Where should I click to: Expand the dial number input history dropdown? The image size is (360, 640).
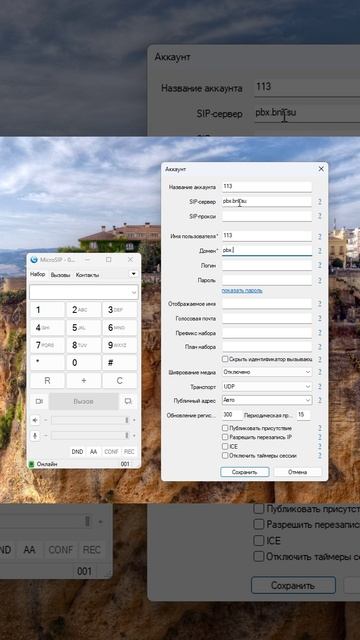pos(134,293)
